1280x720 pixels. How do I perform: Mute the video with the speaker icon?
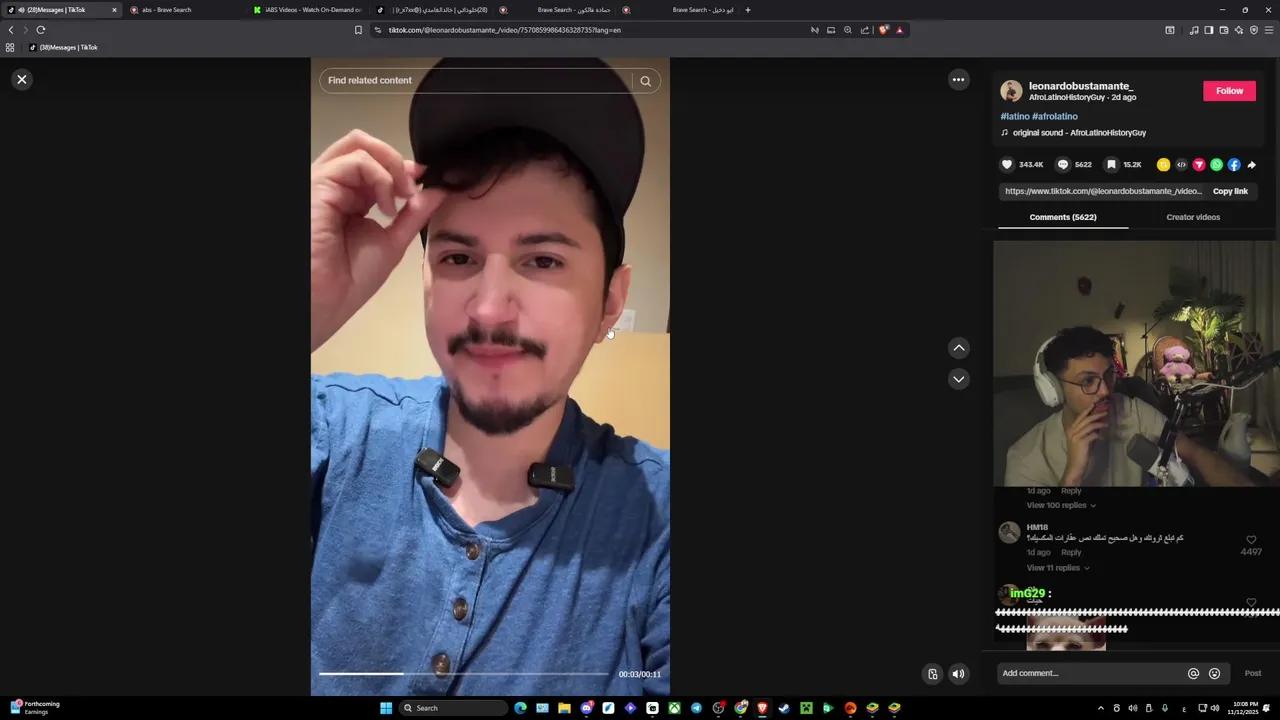[x=958, y=674]
